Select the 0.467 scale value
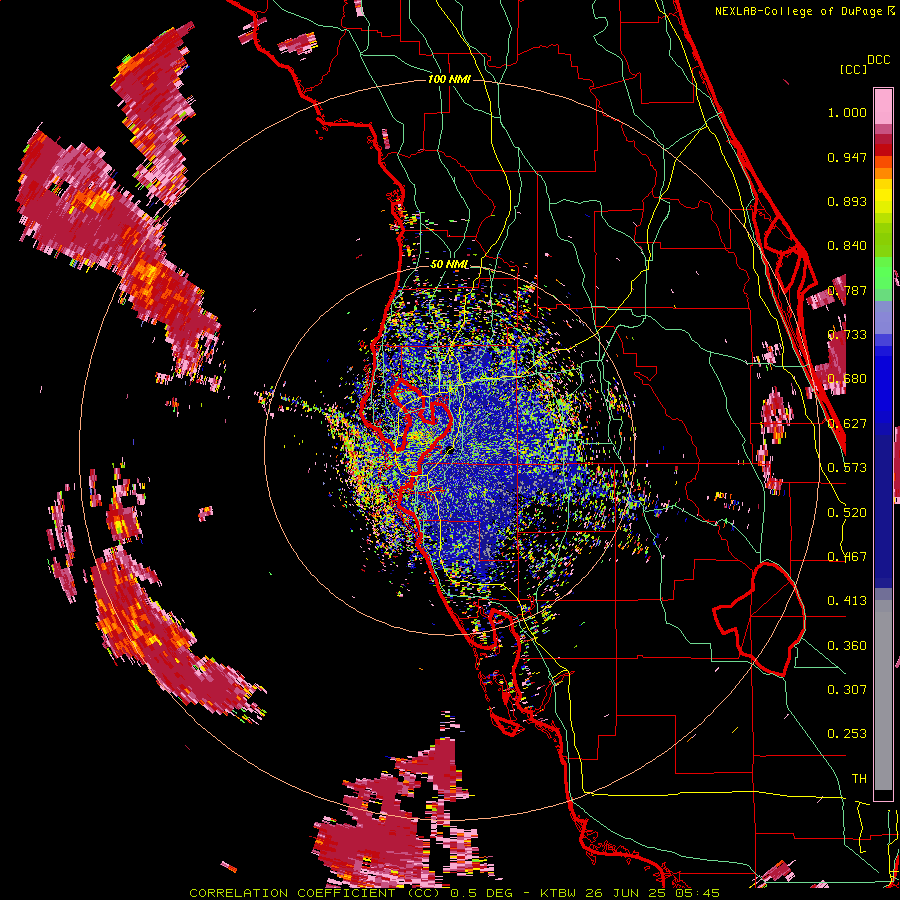This screenshot has height=900, width=900. pos(847,557)
